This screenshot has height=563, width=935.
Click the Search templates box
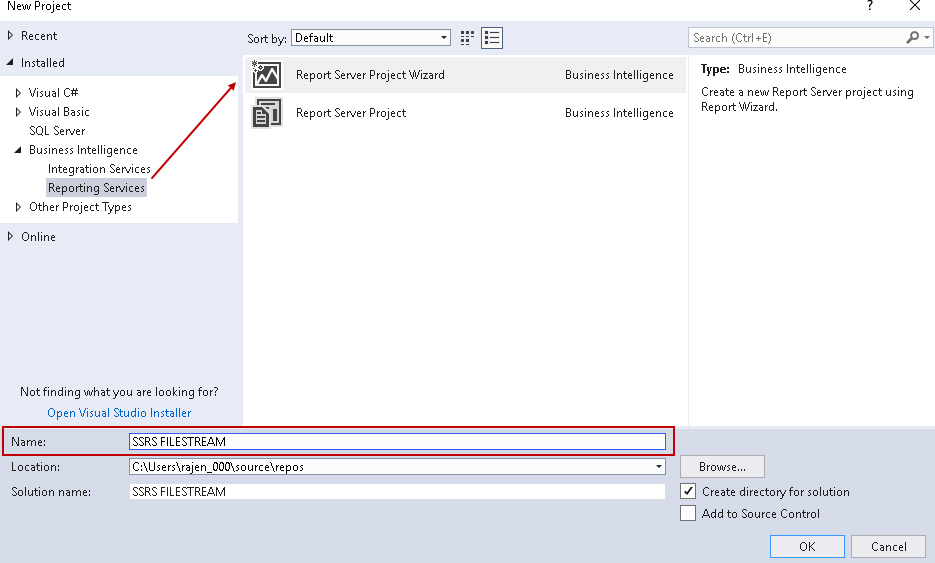[796, 38]
